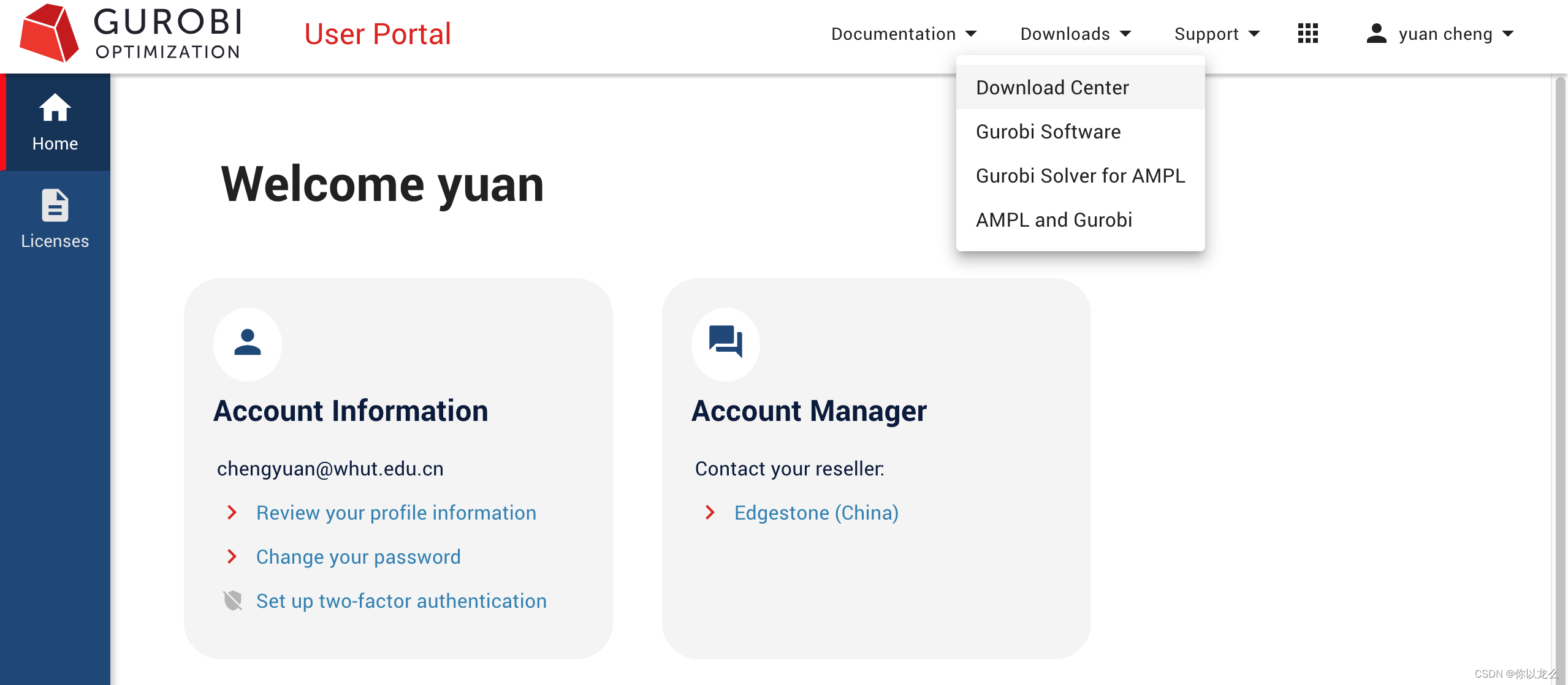Go to Home in sidebar

[x=55, y=123]
